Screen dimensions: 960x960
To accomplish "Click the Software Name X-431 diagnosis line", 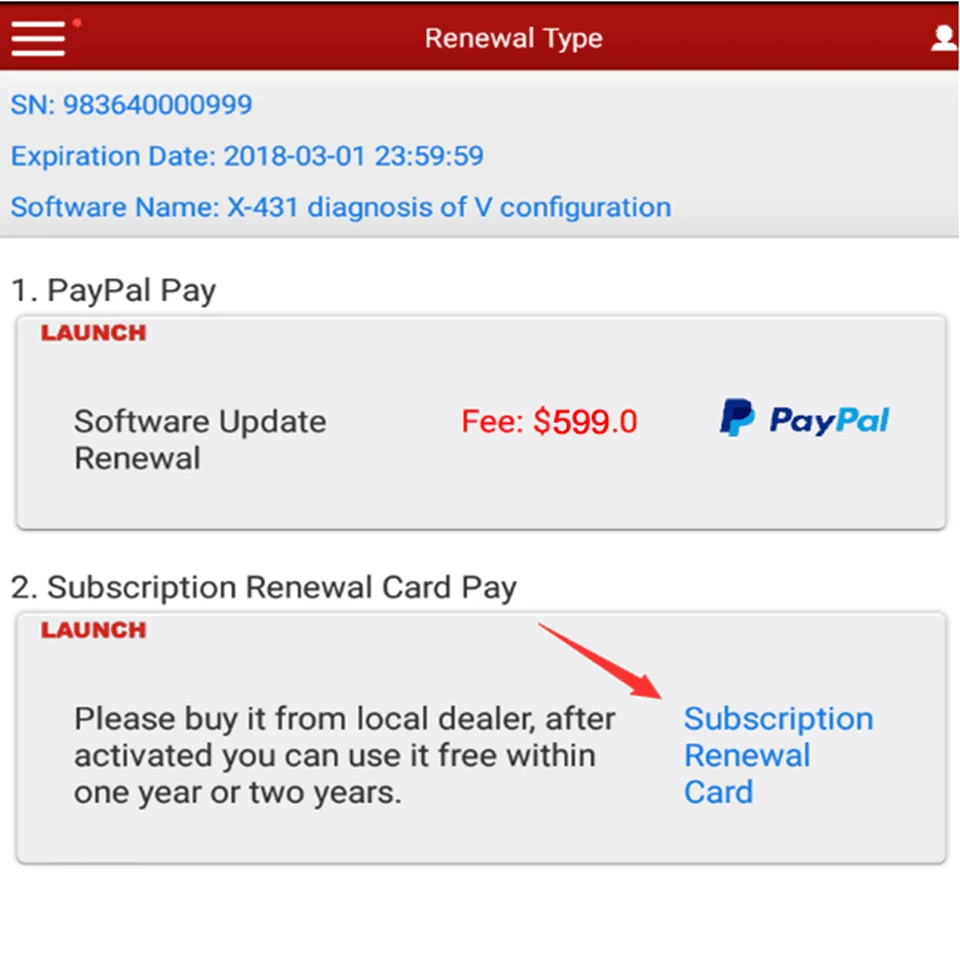I will pos(341,208).
